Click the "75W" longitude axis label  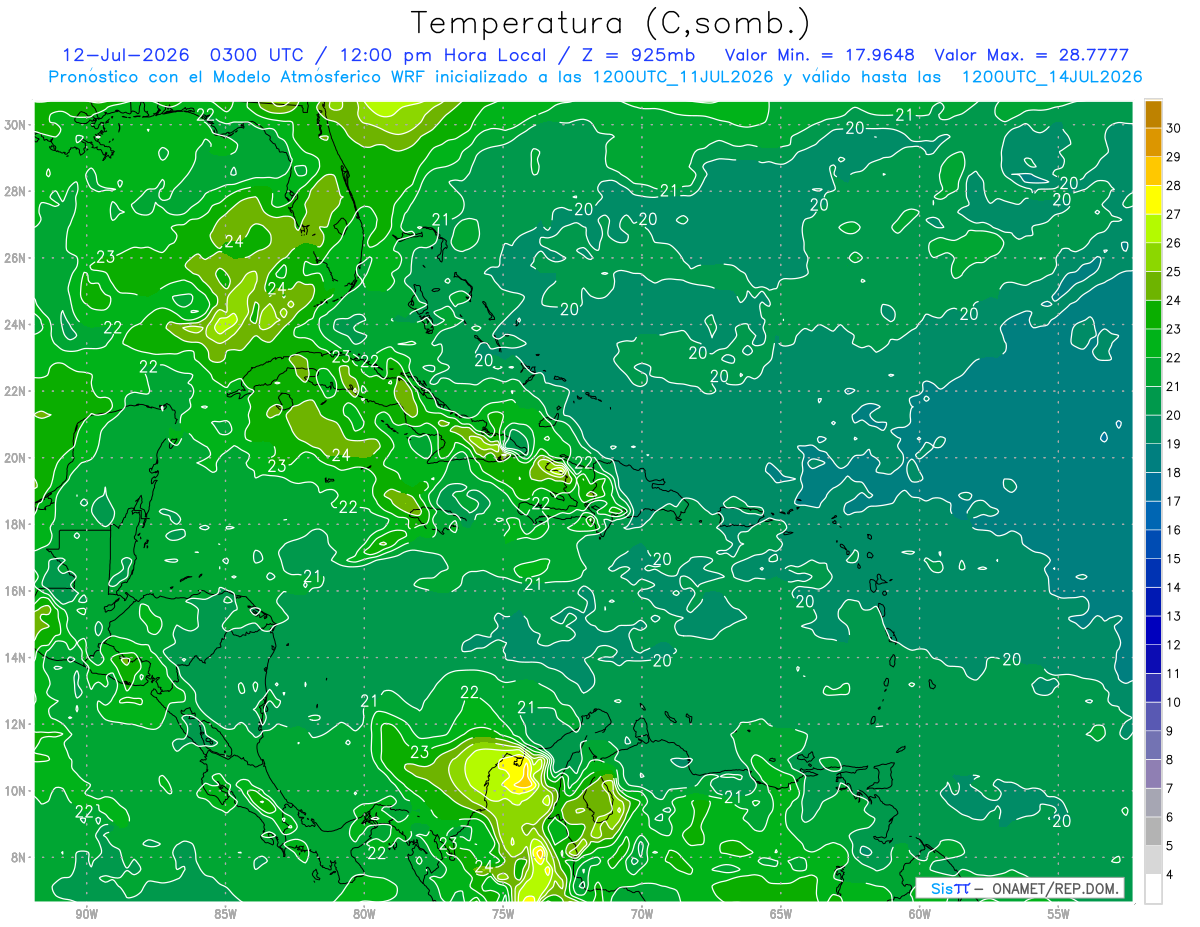coord(503,914)
